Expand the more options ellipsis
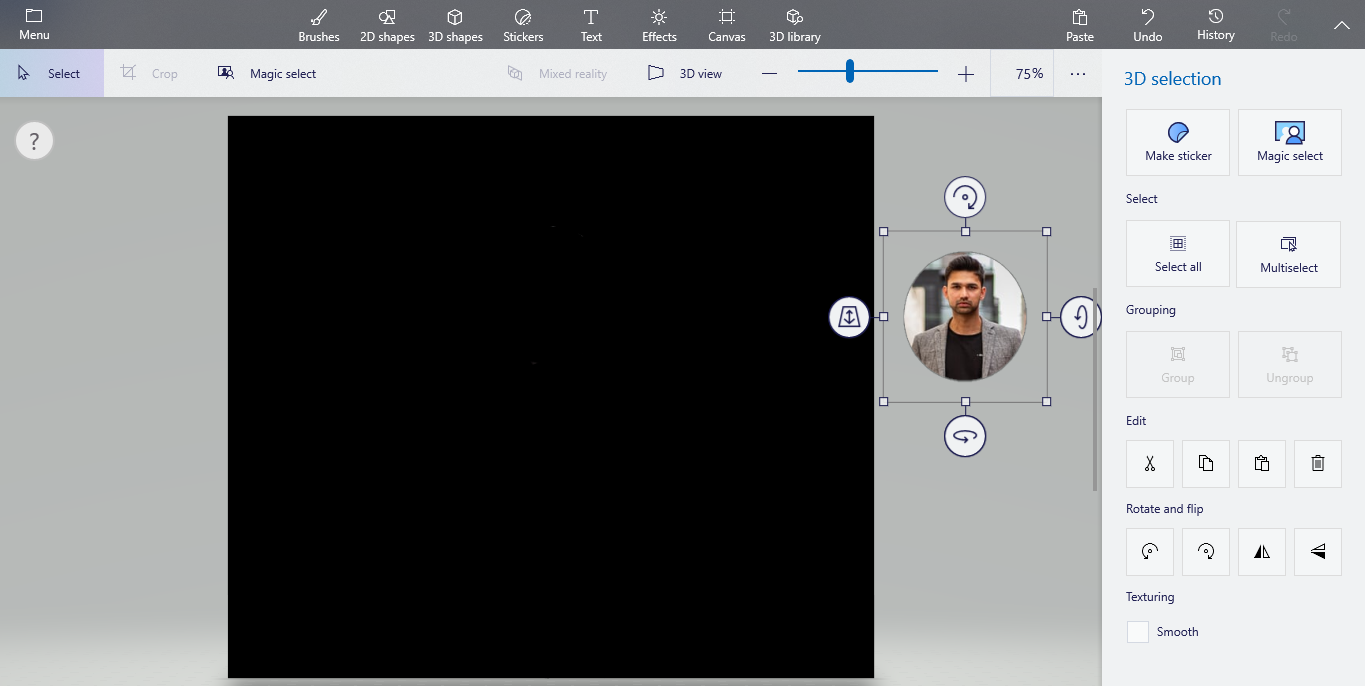Viewport: 1365px width, 686px height. tap(1078, 72)
